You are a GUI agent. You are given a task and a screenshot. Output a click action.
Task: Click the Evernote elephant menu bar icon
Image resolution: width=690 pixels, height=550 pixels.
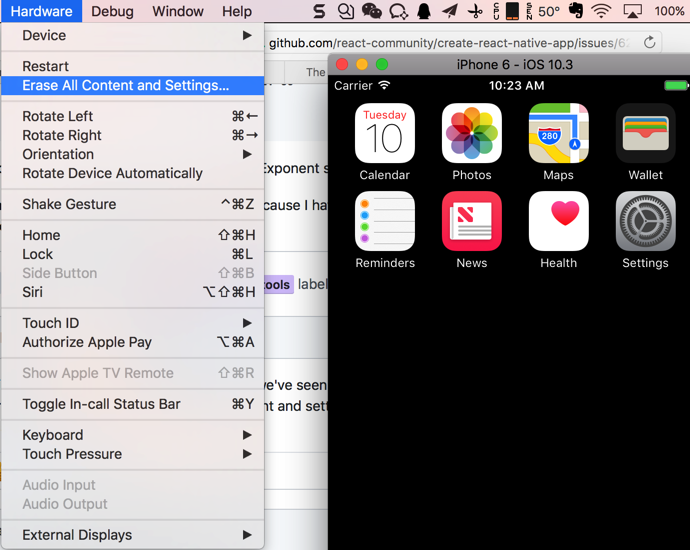point(576,11)
